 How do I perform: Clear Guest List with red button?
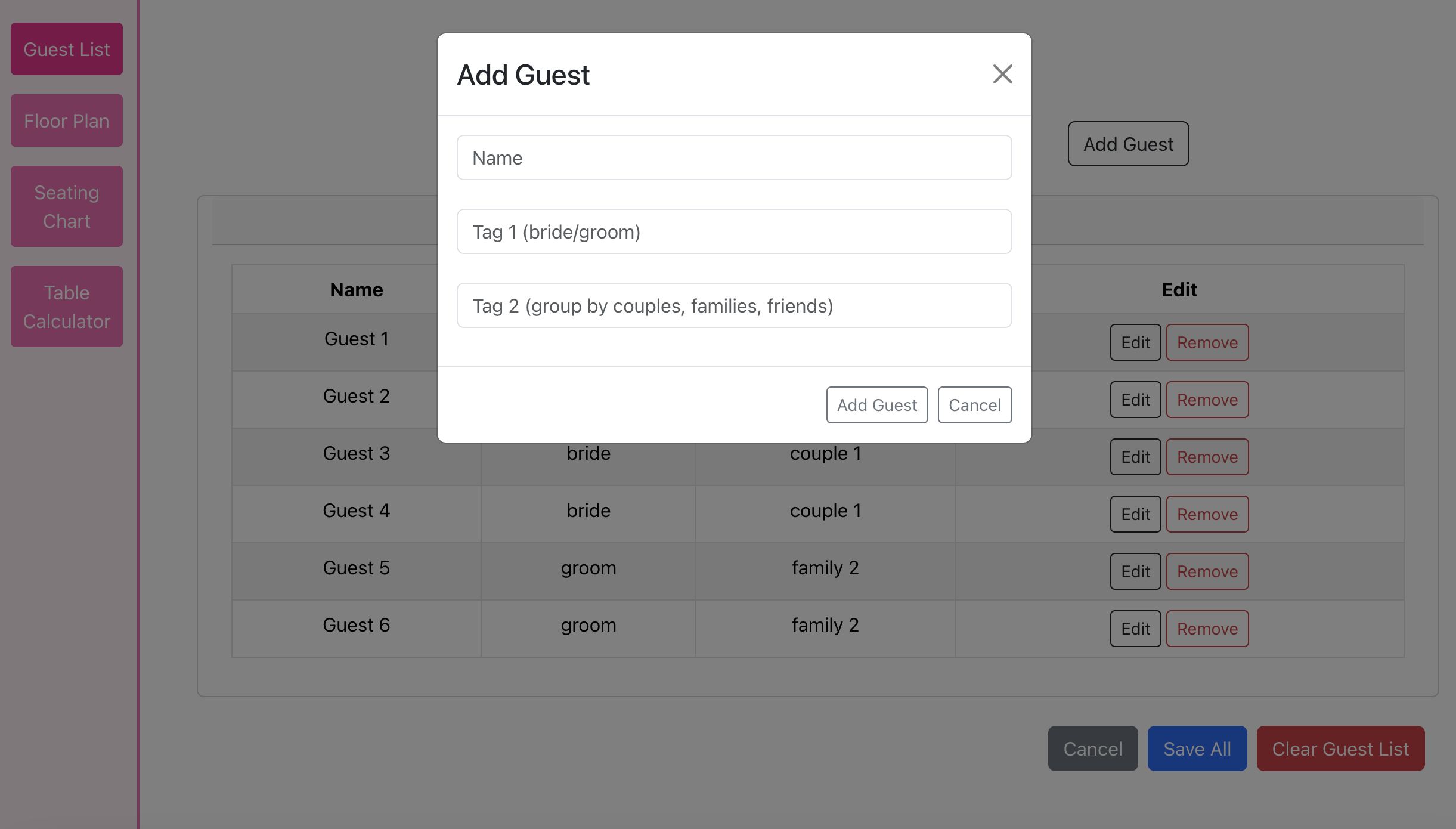coord(1340,748)
